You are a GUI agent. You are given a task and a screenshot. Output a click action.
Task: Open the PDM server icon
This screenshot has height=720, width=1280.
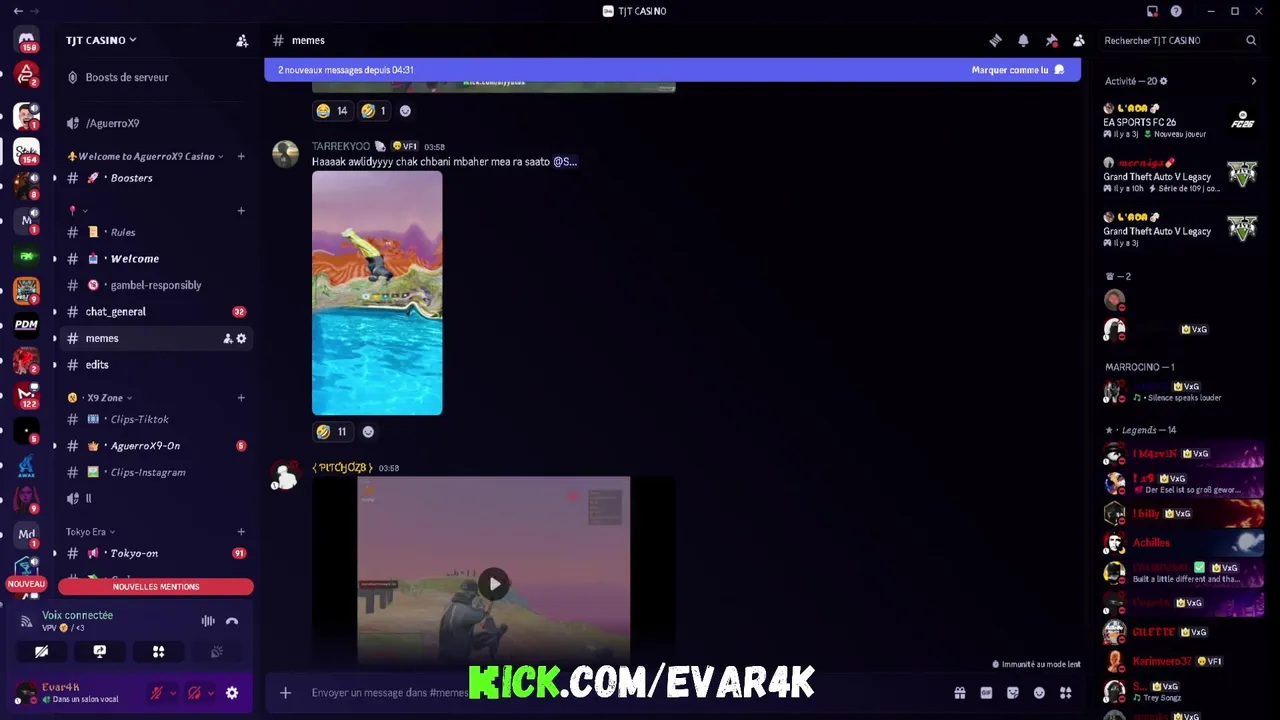tap(26, 324)
